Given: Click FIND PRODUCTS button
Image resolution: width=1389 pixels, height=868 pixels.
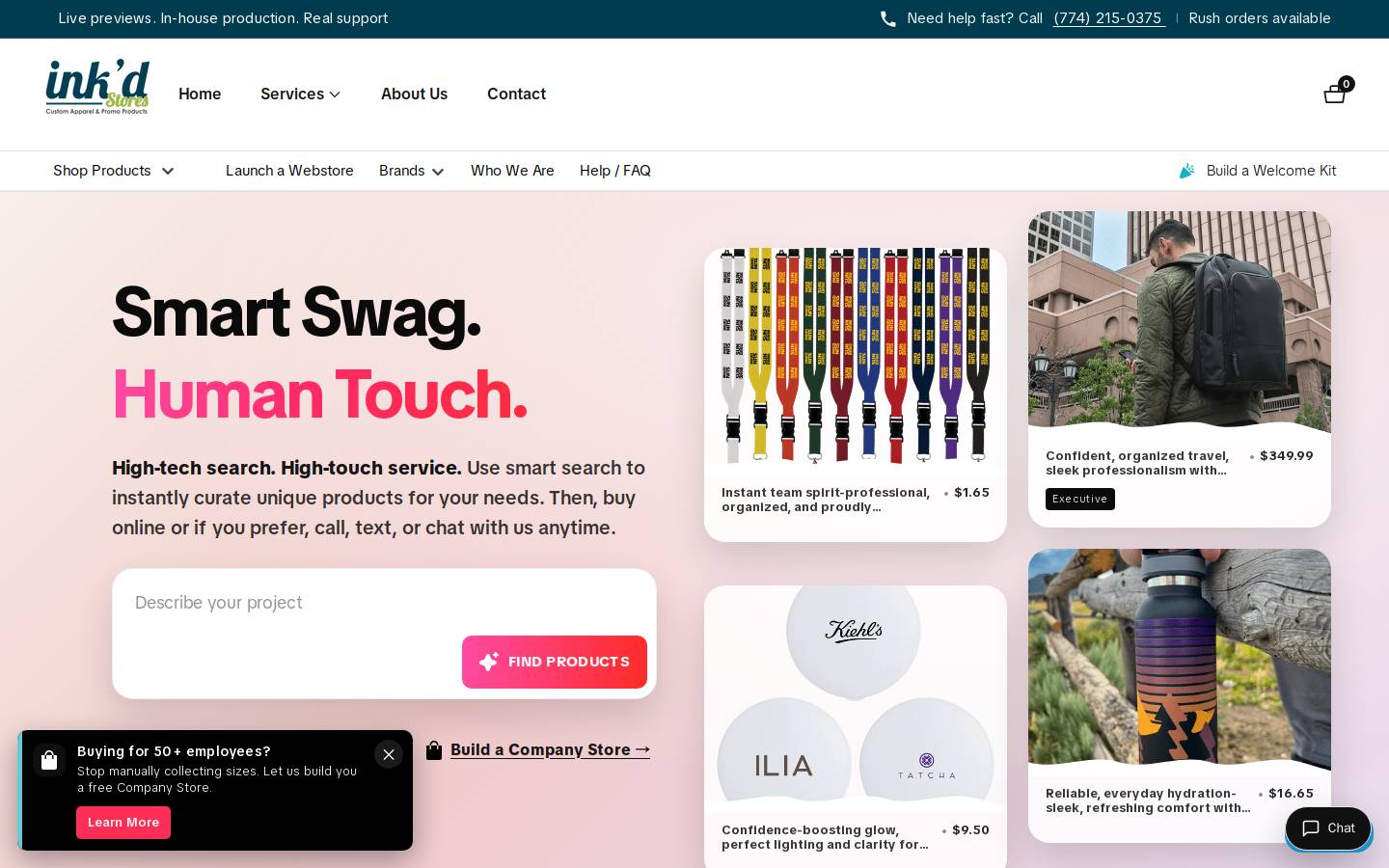Looking at the screenshot, I should [x=555, y=662].
